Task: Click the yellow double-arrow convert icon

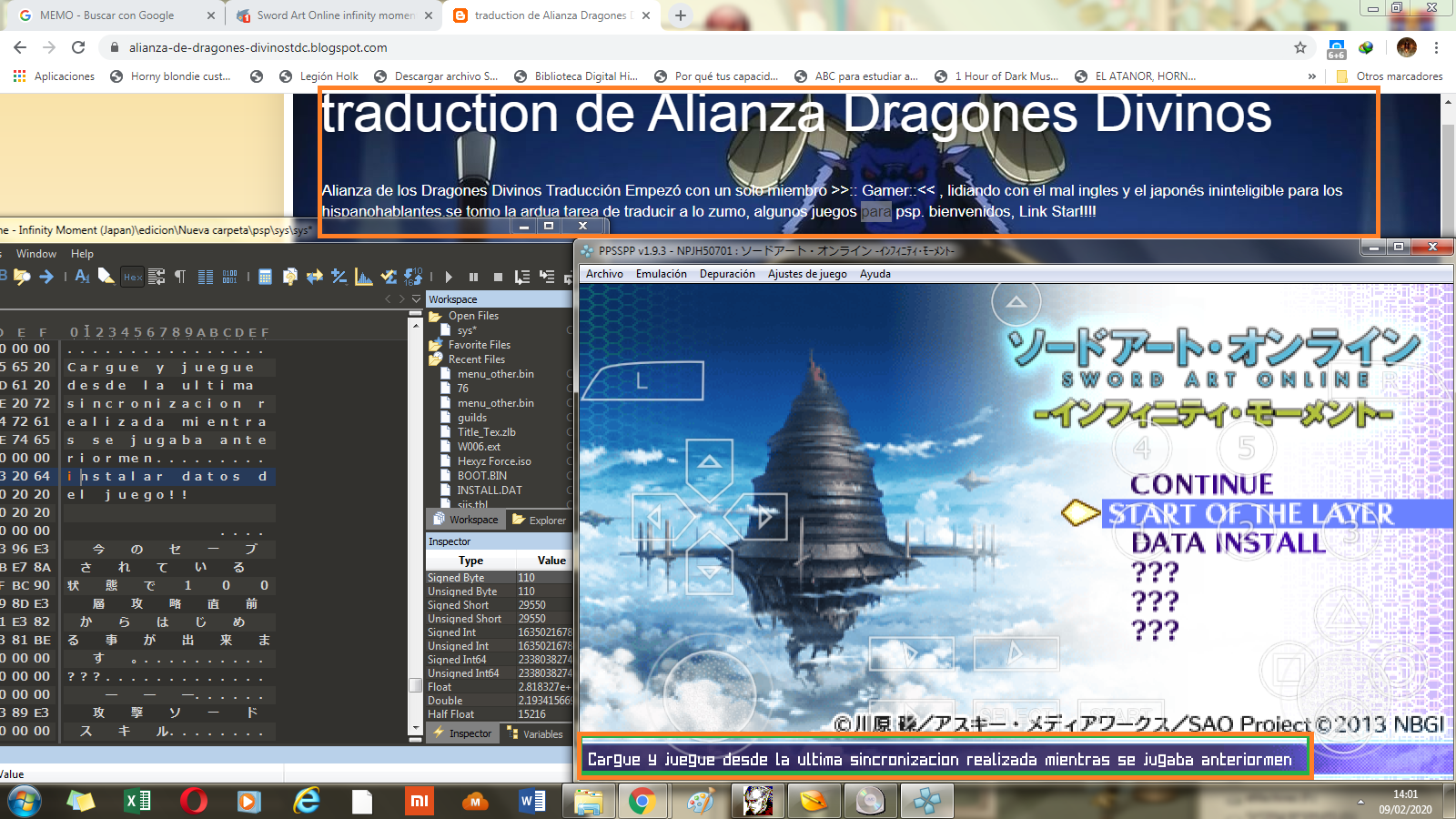Action: pos(314,277)
